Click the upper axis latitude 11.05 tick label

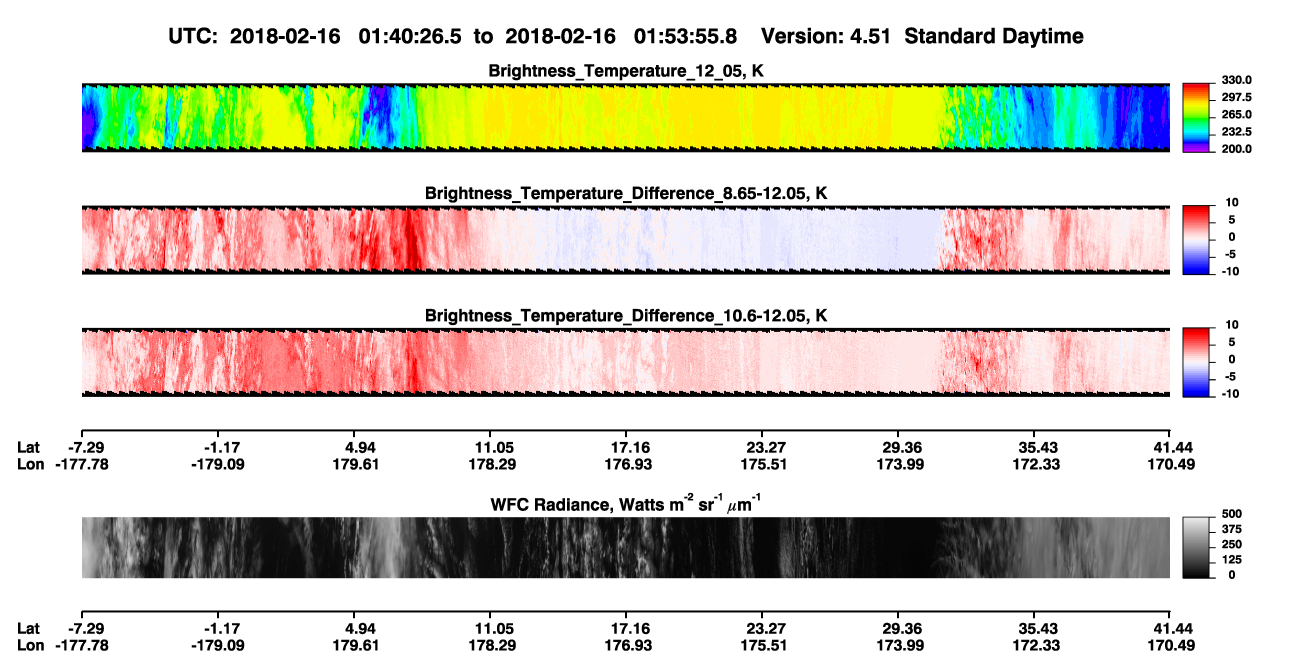[x=494, y=448]
